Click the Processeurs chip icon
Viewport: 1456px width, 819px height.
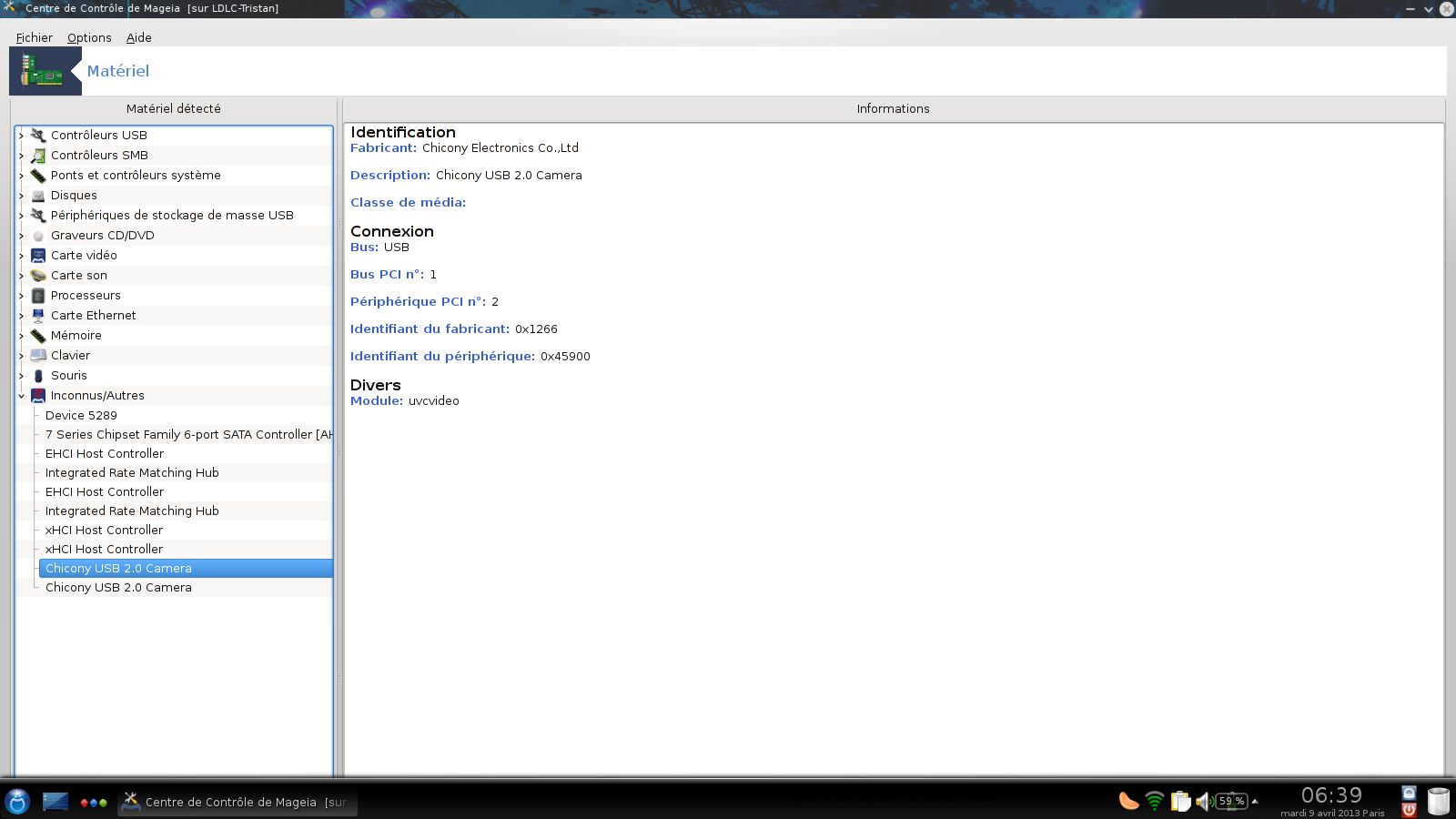tap(38, 296)
